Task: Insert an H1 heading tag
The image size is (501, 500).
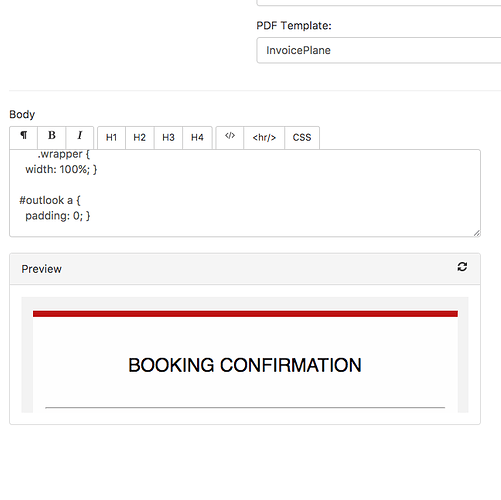Action: click(x=111, y=137)
